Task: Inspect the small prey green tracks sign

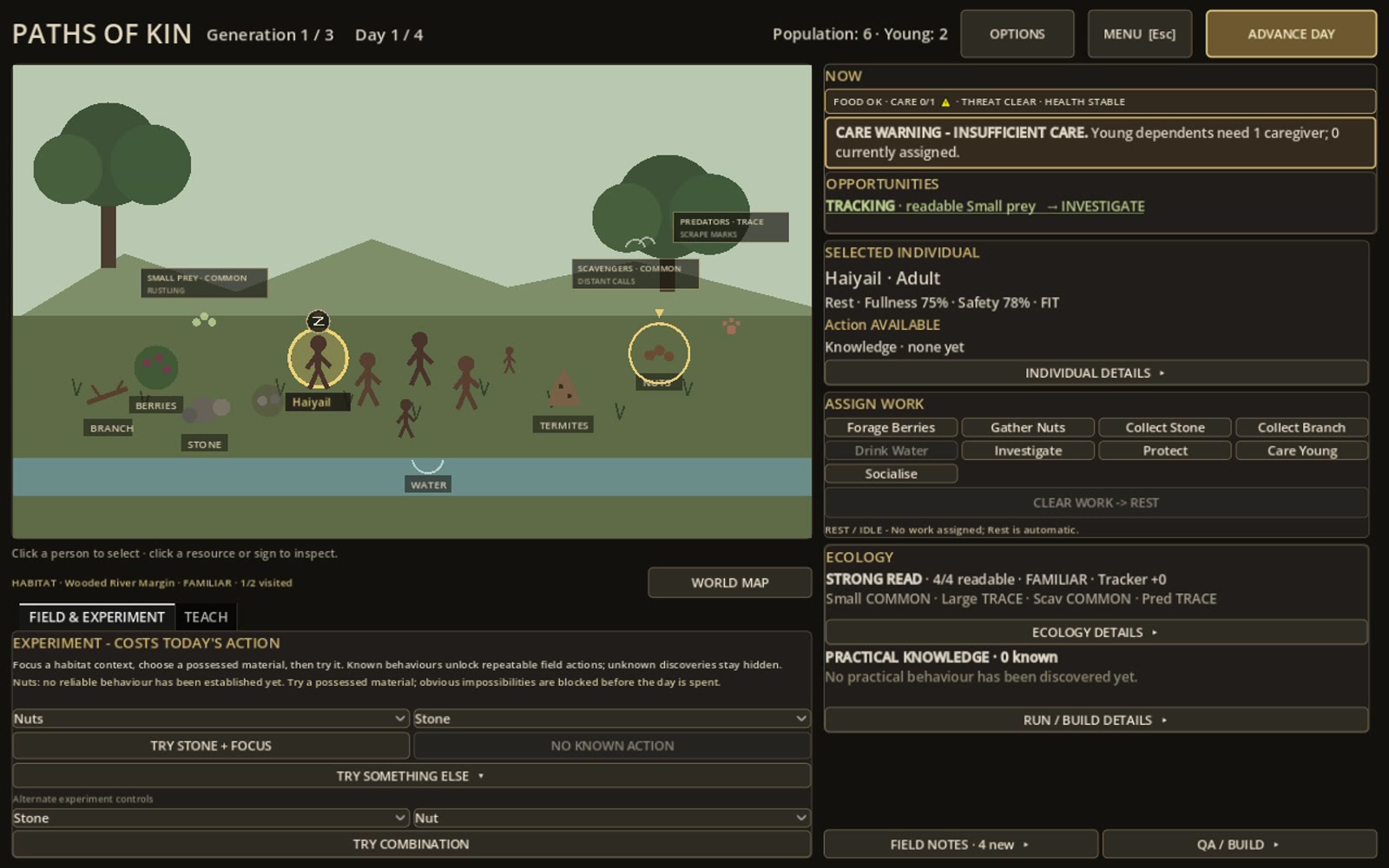Action: click(204, 320)
